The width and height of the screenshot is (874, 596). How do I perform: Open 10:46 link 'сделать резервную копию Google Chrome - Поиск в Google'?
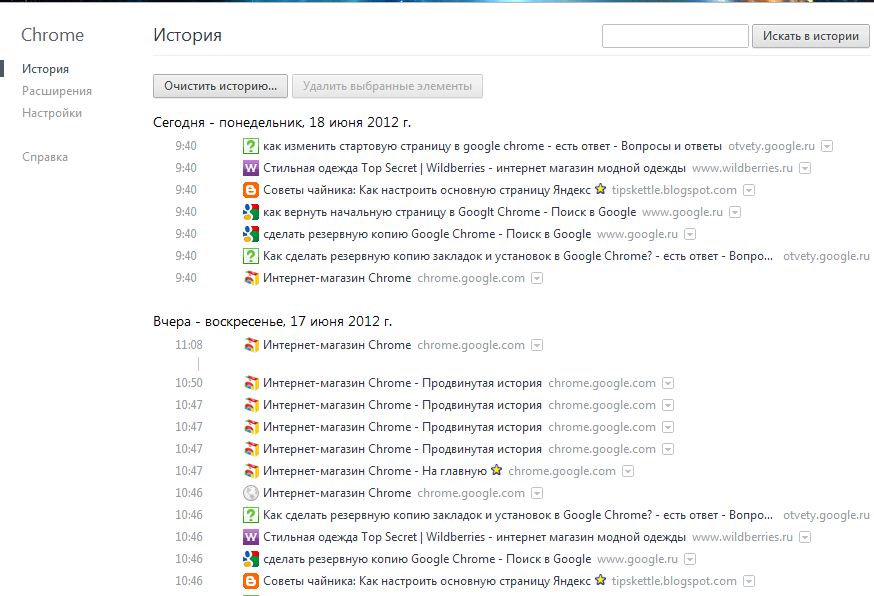click(x=427, y=559)
